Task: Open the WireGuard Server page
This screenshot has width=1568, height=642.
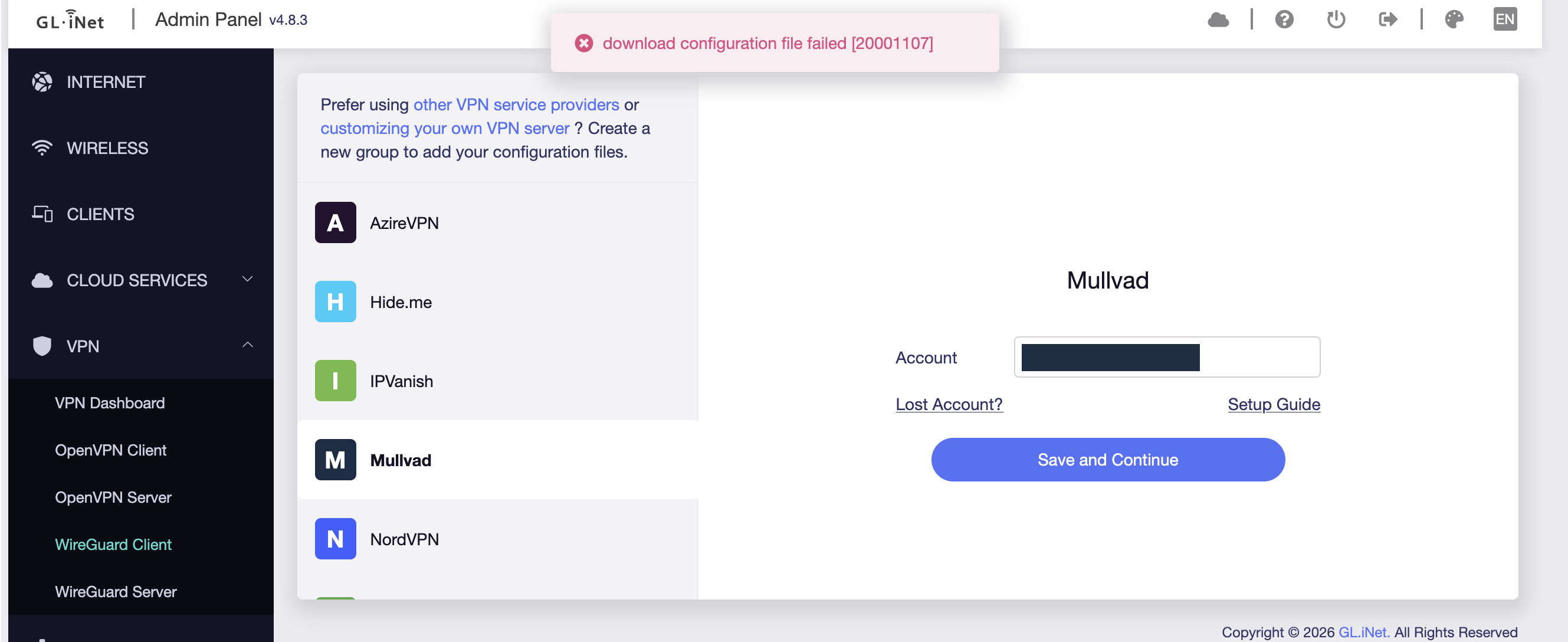Action: pos(116,592)
